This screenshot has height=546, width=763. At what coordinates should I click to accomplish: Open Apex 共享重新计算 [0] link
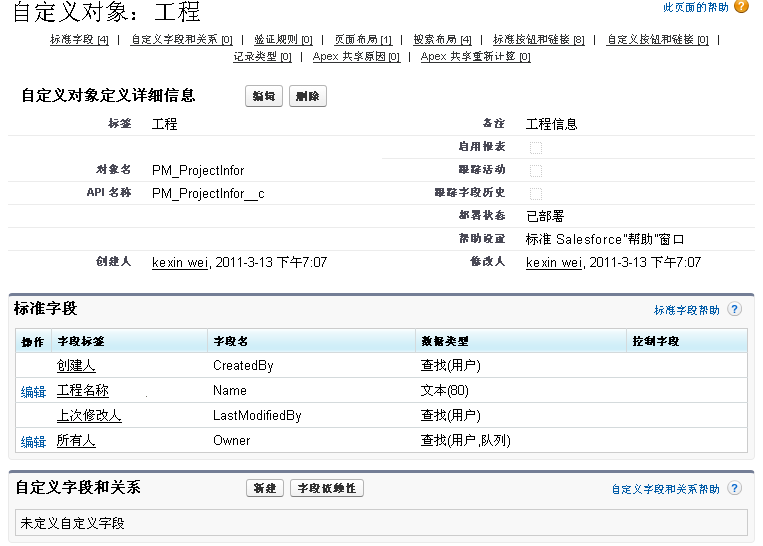click(x=475, y=56)
